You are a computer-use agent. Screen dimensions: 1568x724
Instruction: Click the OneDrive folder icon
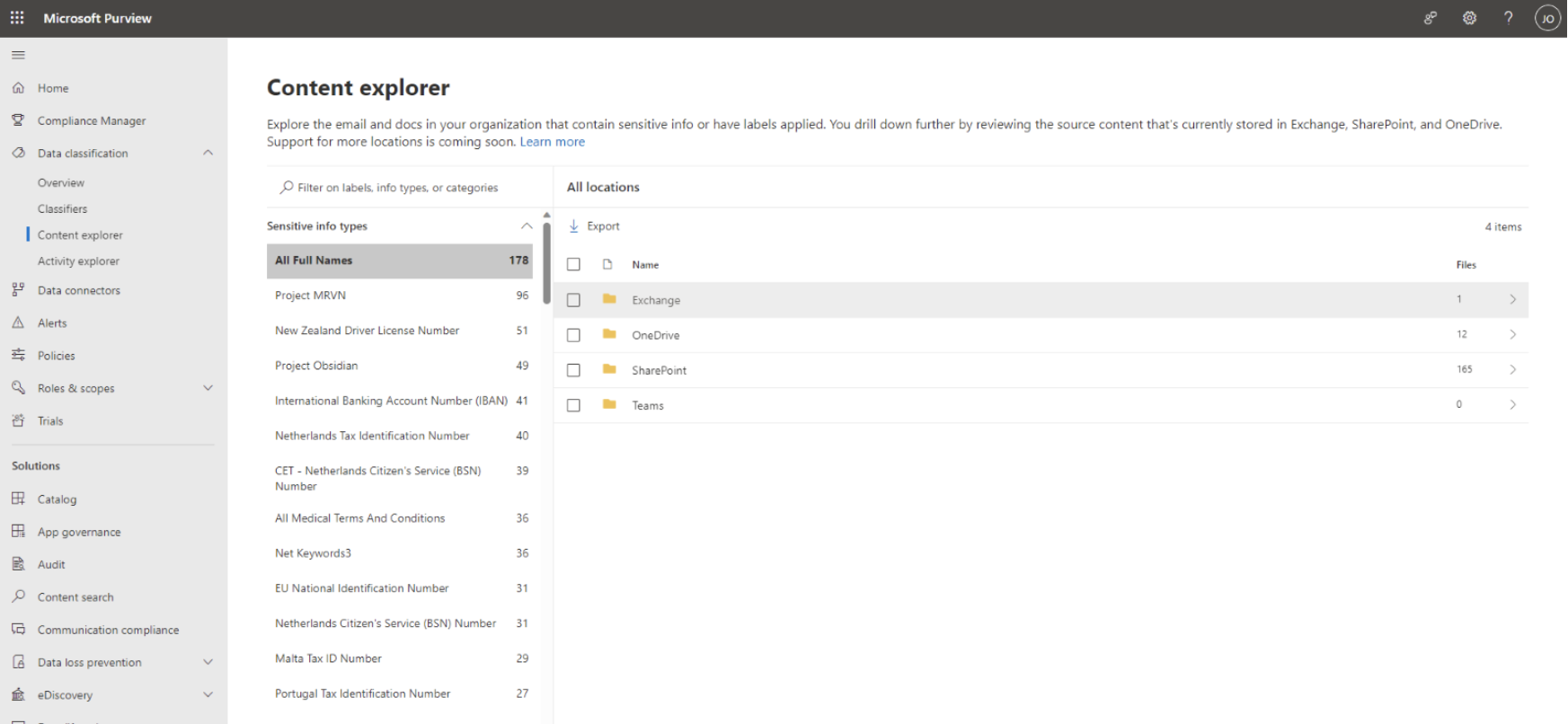coord(609,334)
